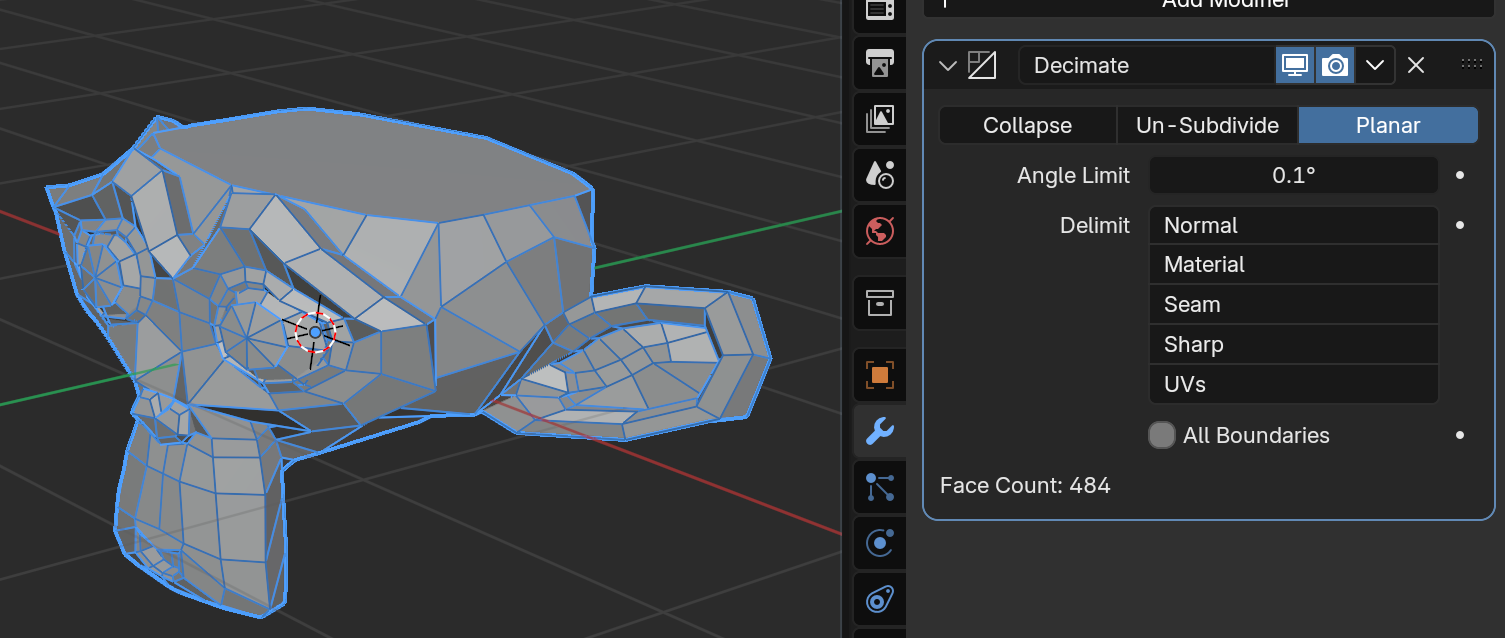
Task: Select the Modifiers tab (wrench icon)
Action: [x=879, y=431]
